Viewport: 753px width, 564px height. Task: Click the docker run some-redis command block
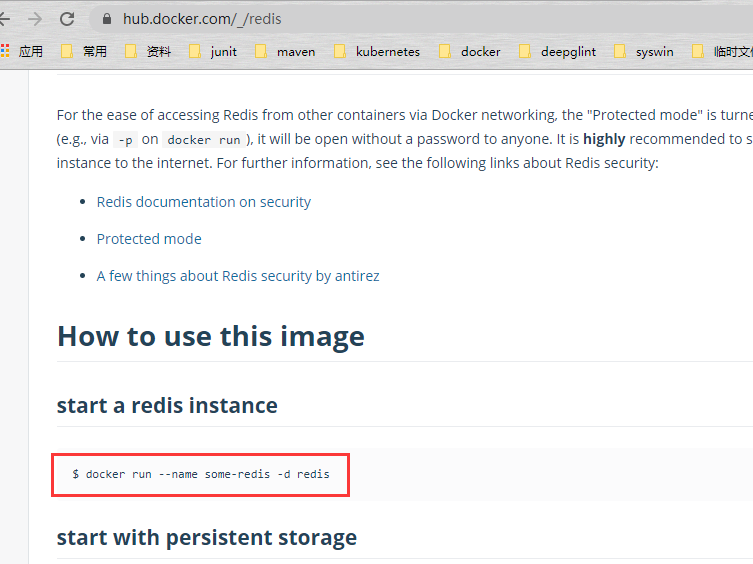tap(201, 473)
